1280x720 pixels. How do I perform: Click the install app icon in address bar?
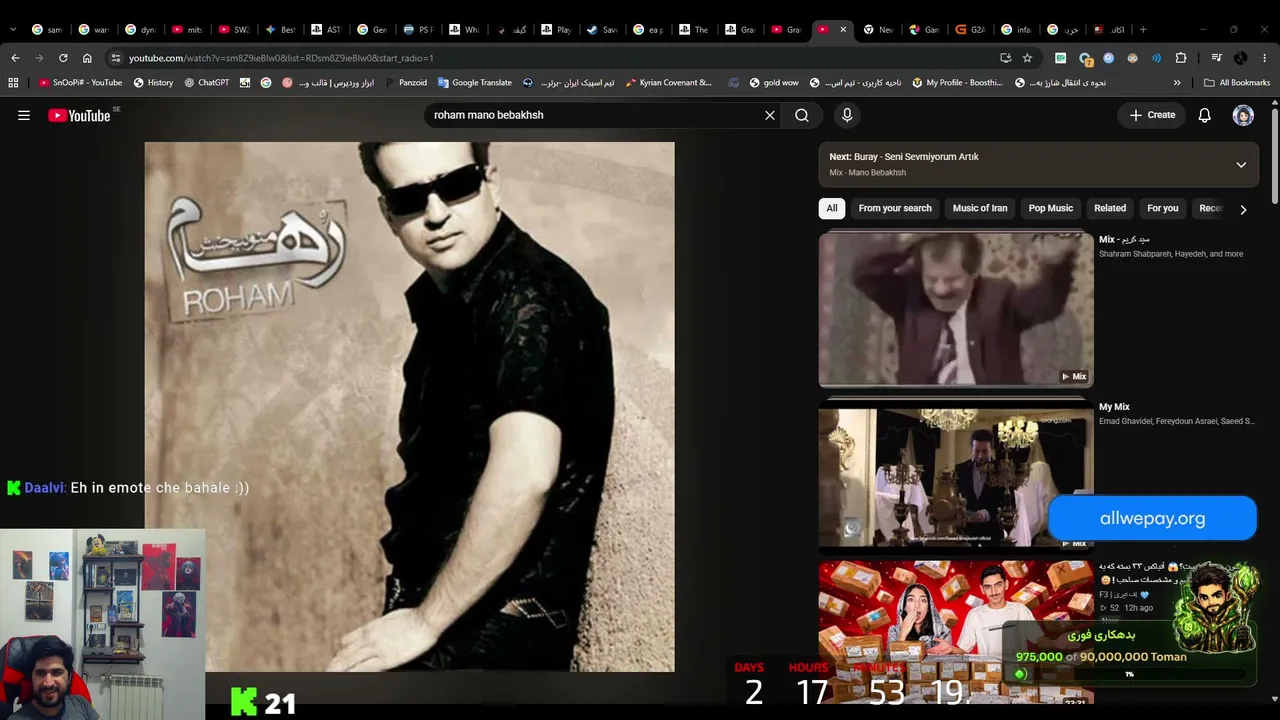coord(1005,58)
